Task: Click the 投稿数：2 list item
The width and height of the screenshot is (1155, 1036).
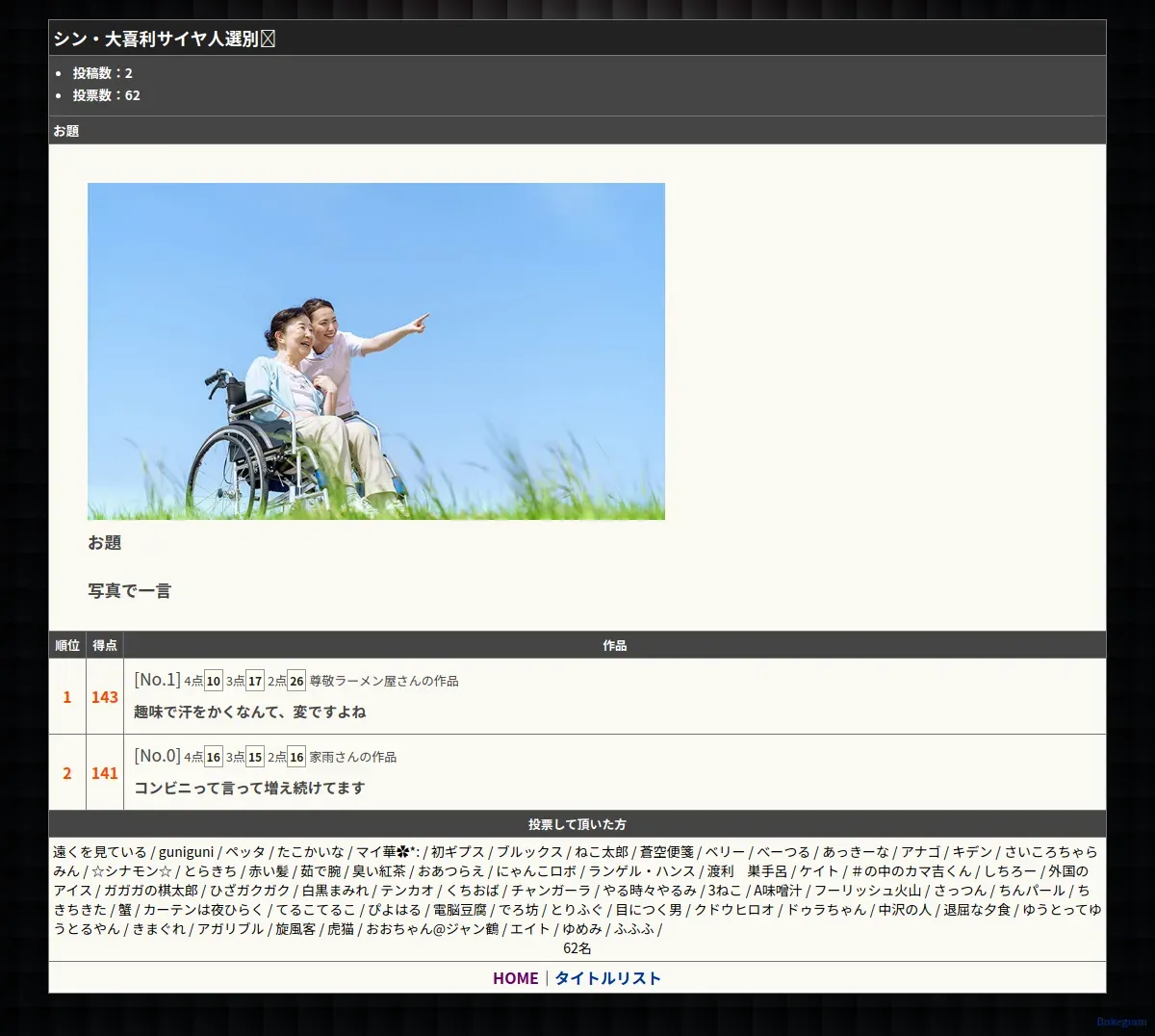Action: point(103,73)
